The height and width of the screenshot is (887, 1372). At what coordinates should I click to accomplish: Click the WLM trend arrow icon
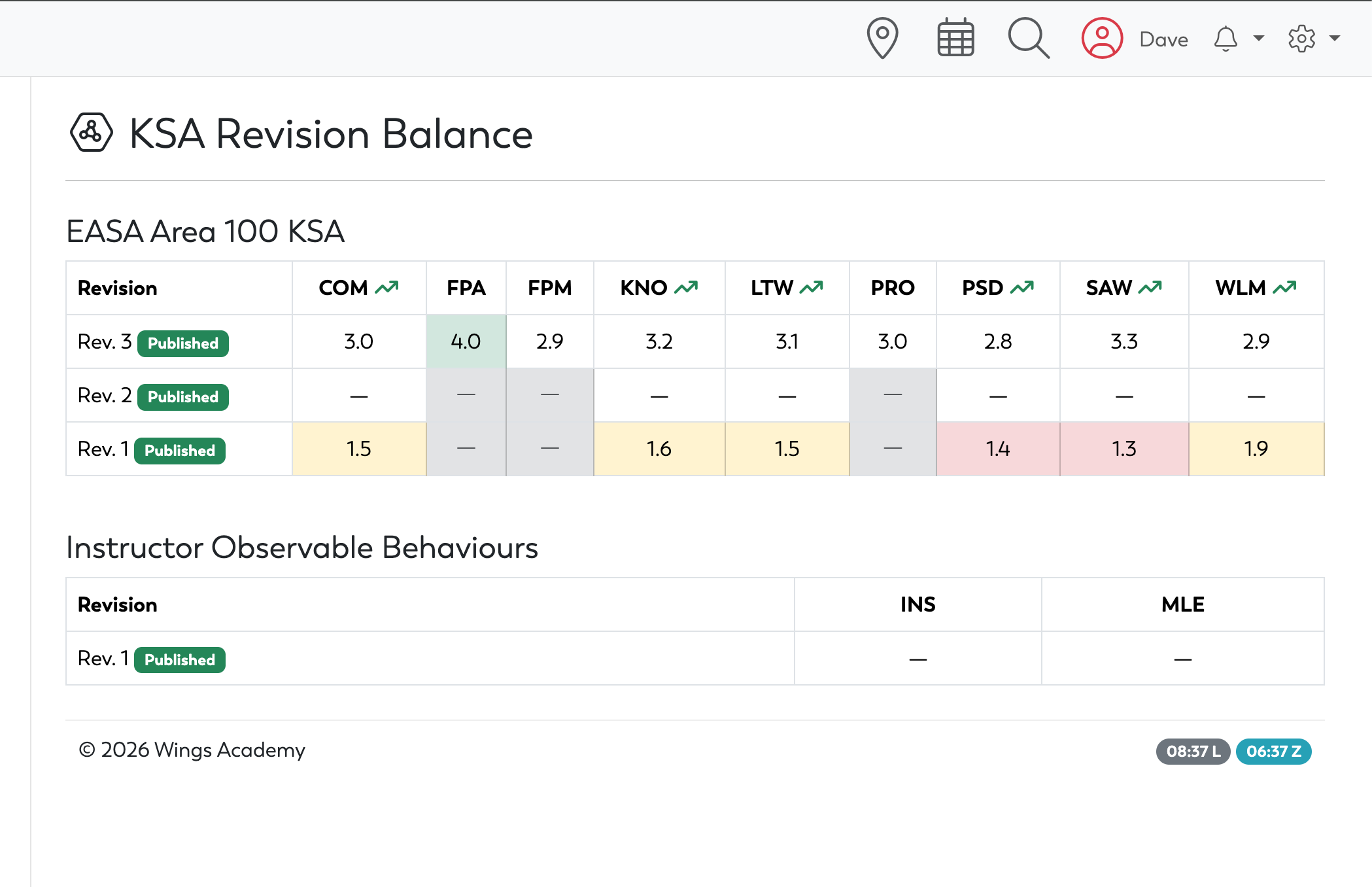(1284, 287)
